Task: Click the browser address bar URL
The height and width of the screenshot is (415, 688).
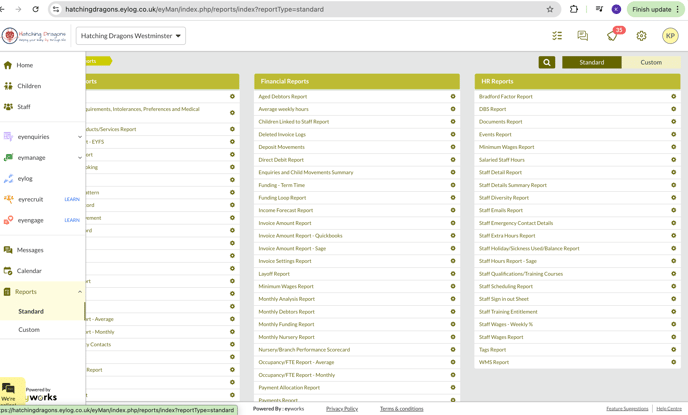Action: point(194,9)
